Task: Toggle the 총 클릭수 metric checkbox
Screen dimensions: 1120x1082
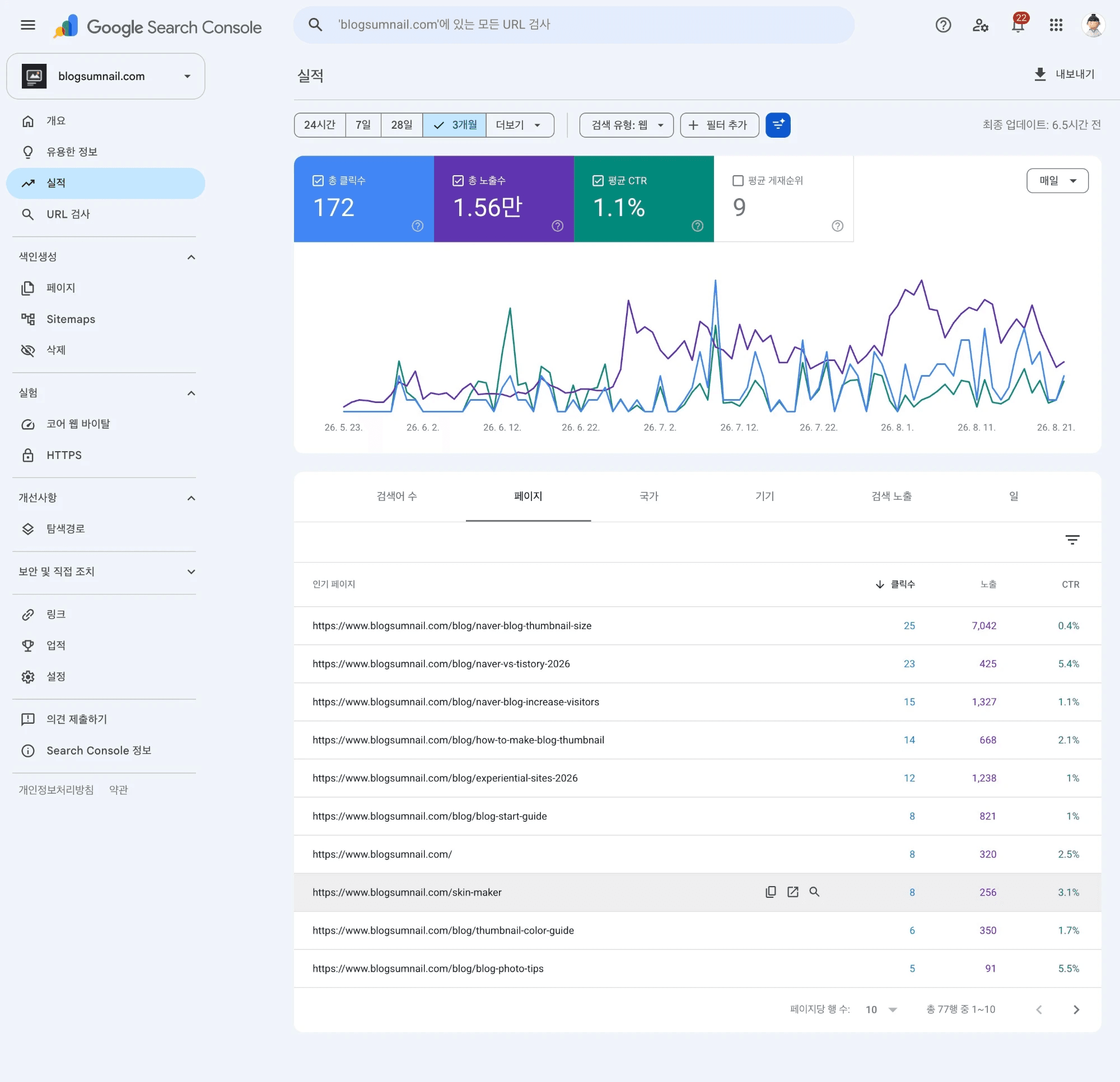Action: pos(318,181)
